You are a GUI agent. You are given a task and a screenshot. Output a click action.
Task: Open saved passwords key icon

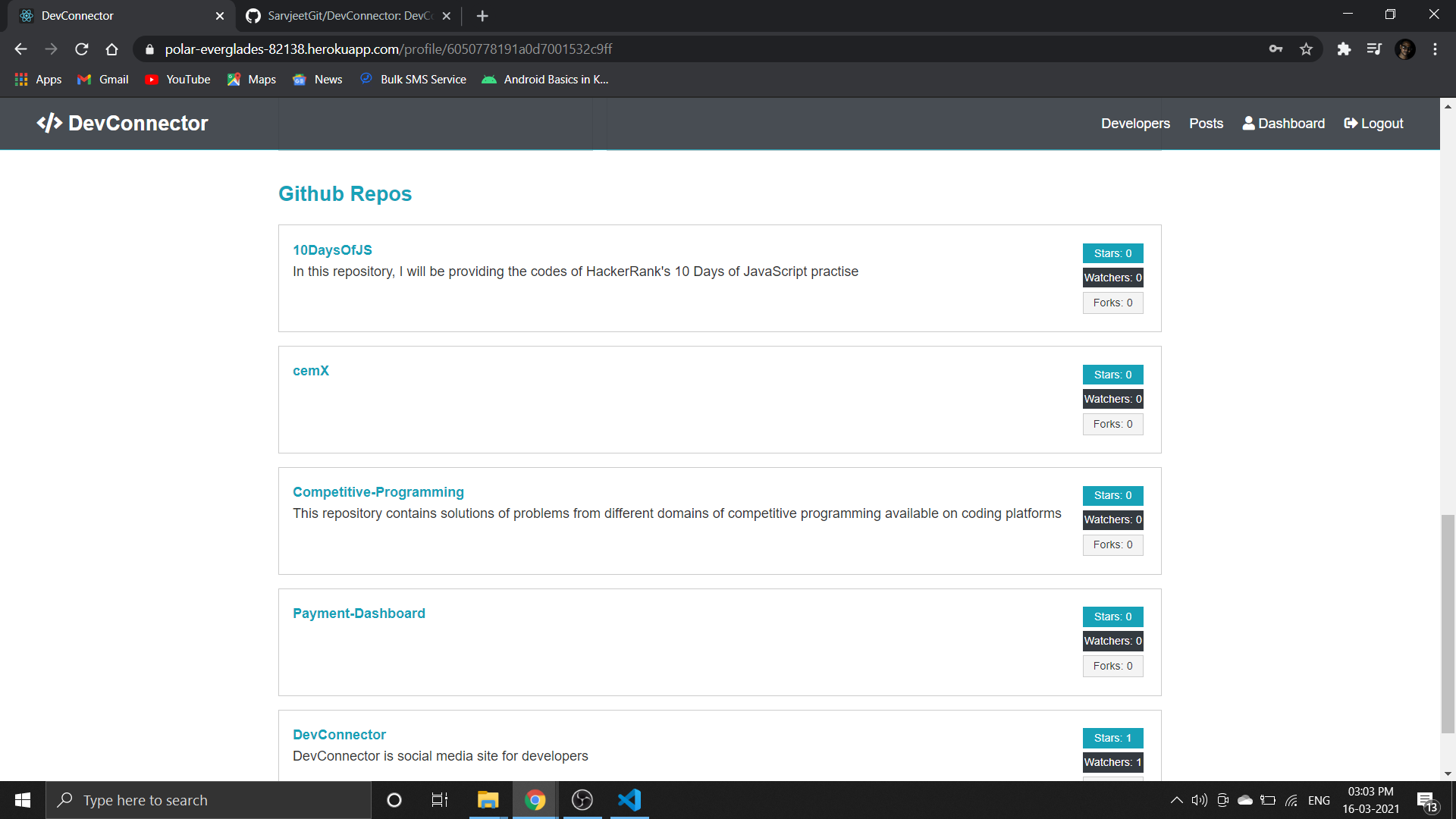click(x=1276, y=49)
